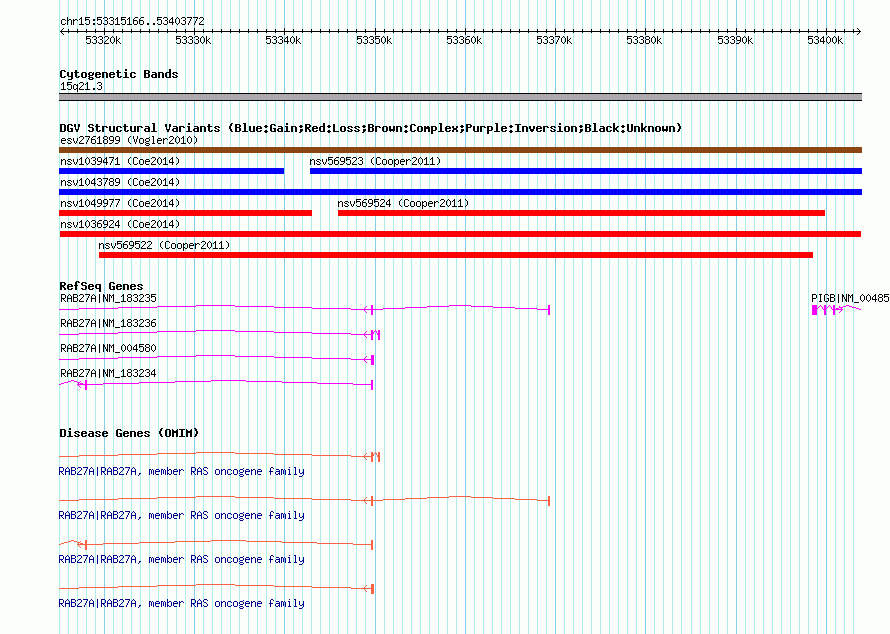The image size is (890, 634).
Task: Click the 53370k ruler tick label
Action: [x=555, y=41]
